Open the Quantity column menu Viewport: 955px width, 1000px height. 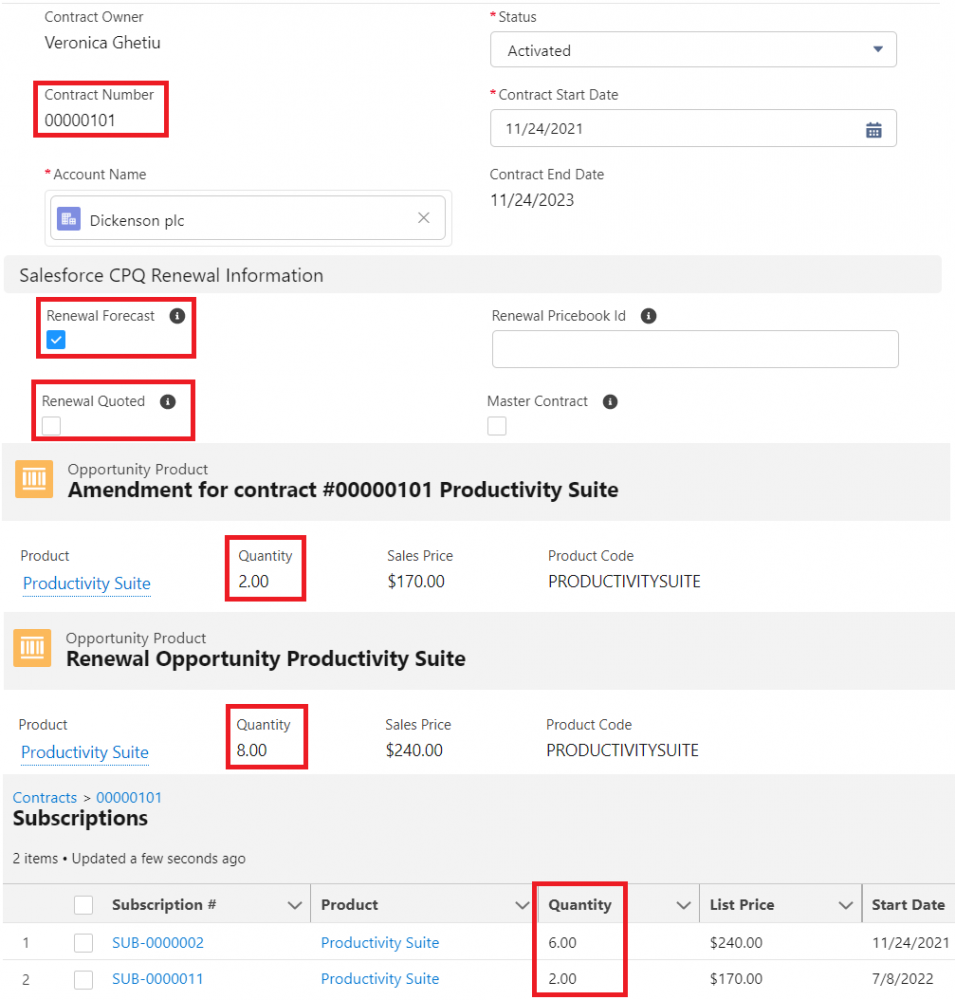pos(683,905)
